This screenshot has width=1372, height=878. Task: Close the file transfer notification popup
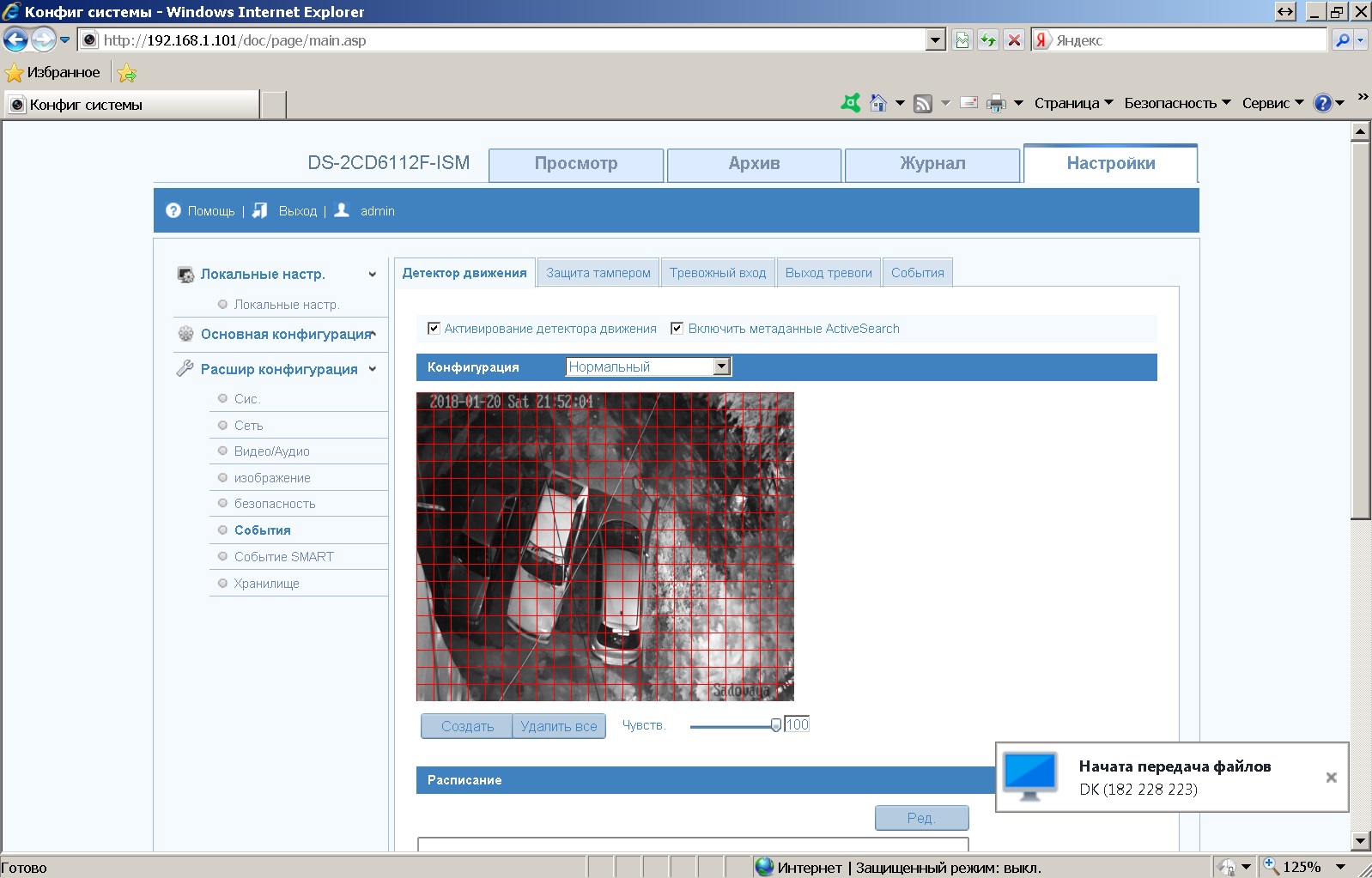[1331, 778]
